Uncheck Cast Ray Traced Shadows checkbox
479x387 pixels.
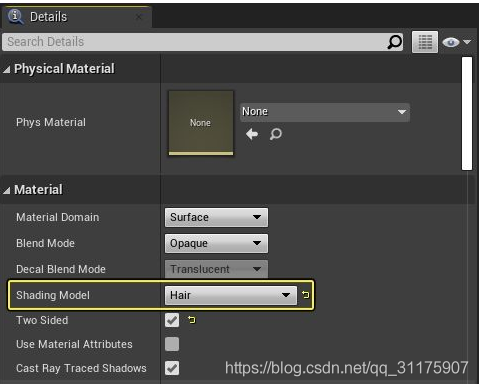172,368
